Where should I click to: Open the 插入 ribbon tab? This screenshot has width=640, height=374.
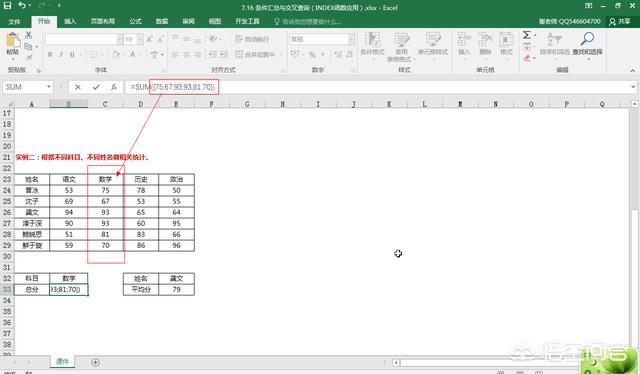70,21
